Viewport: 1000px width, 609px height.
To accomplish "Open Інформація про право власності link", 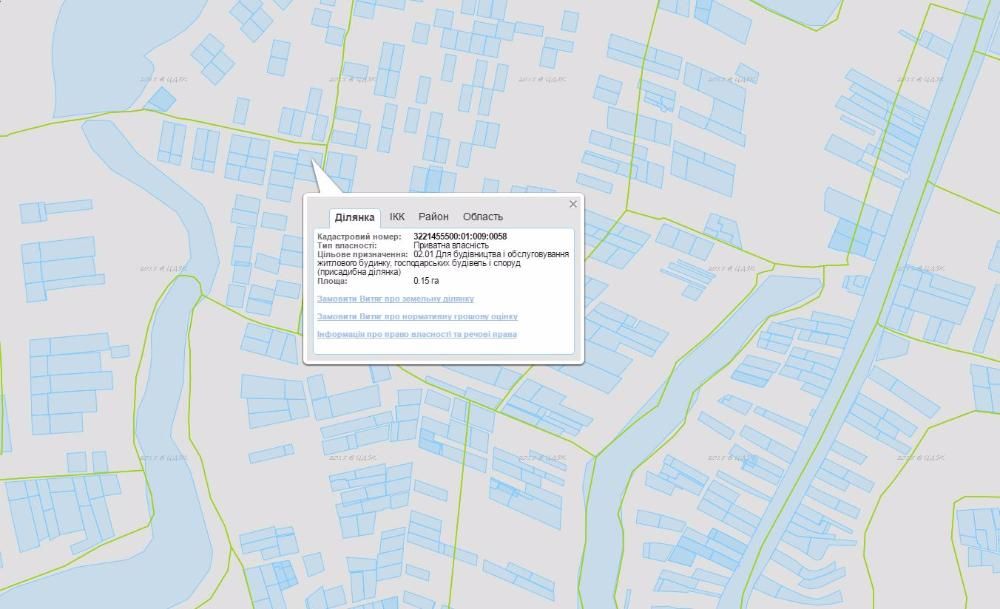I will coord(416,334).
